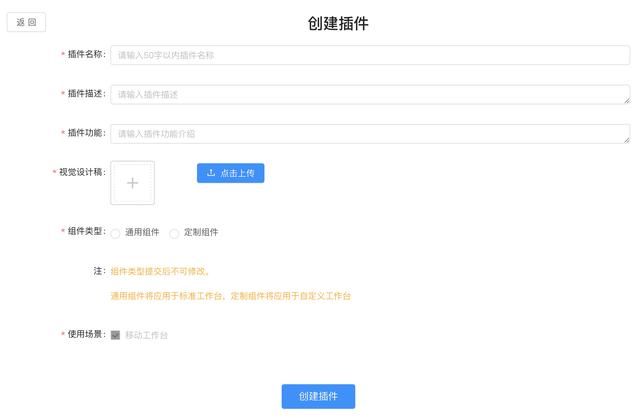Toggle the 移动工作台 checkbox
This screenshot has height=418, width=640.
115,335
